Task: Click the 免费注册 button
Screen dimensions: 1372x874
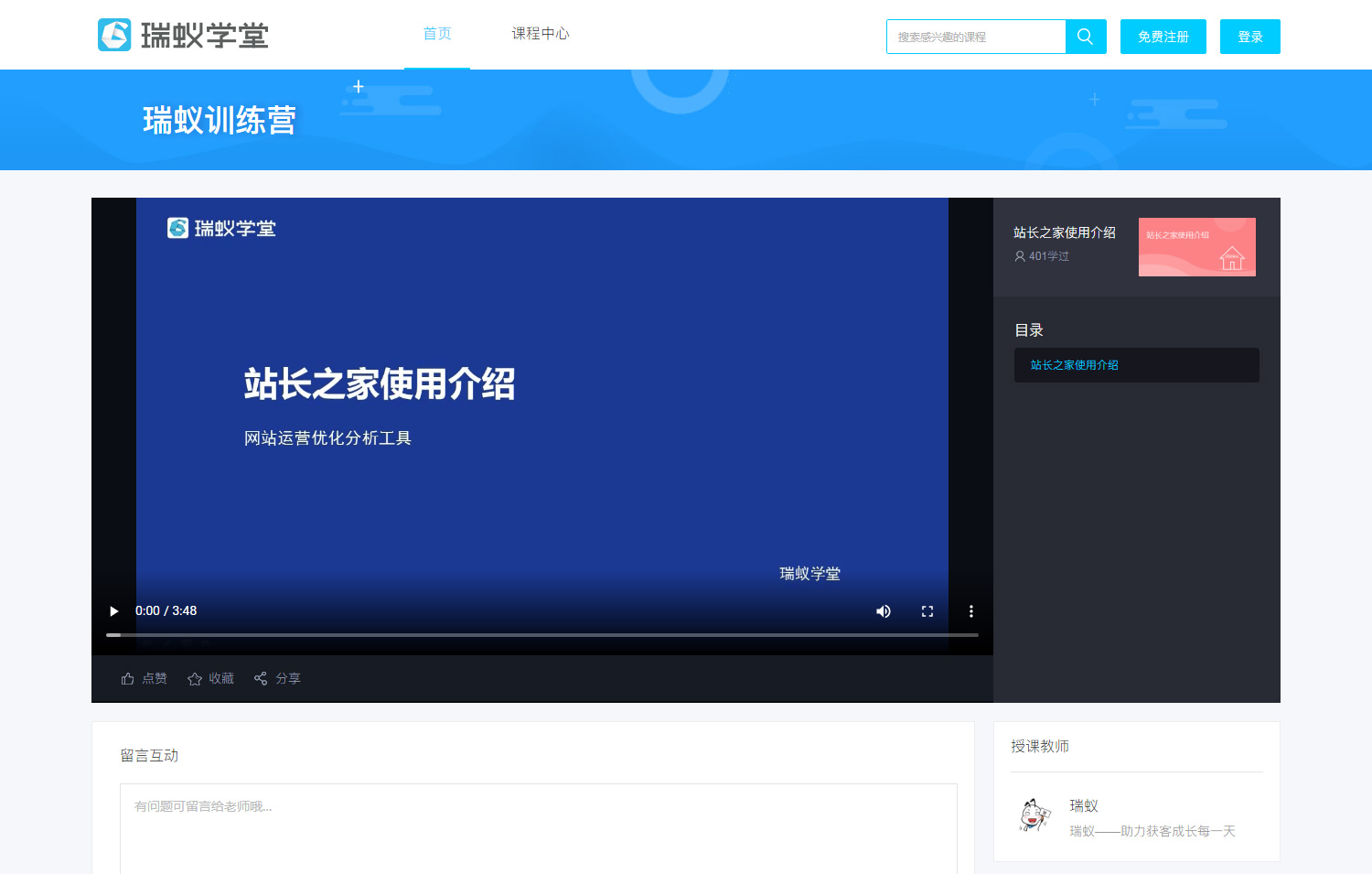Action: (x=1163, y=37)
